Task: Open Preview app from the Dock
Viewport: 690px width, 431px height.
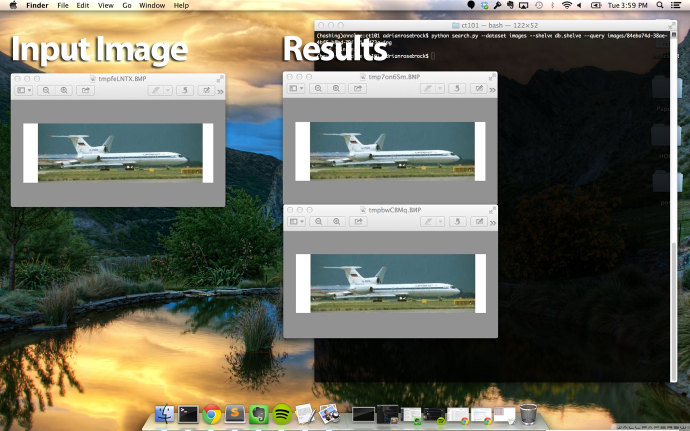Action: tap(329, 414)
